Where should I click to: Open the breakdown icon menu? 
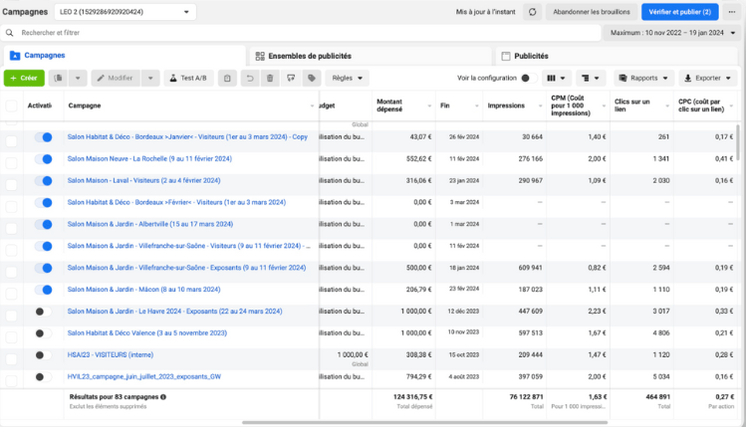tap(591, 78)
